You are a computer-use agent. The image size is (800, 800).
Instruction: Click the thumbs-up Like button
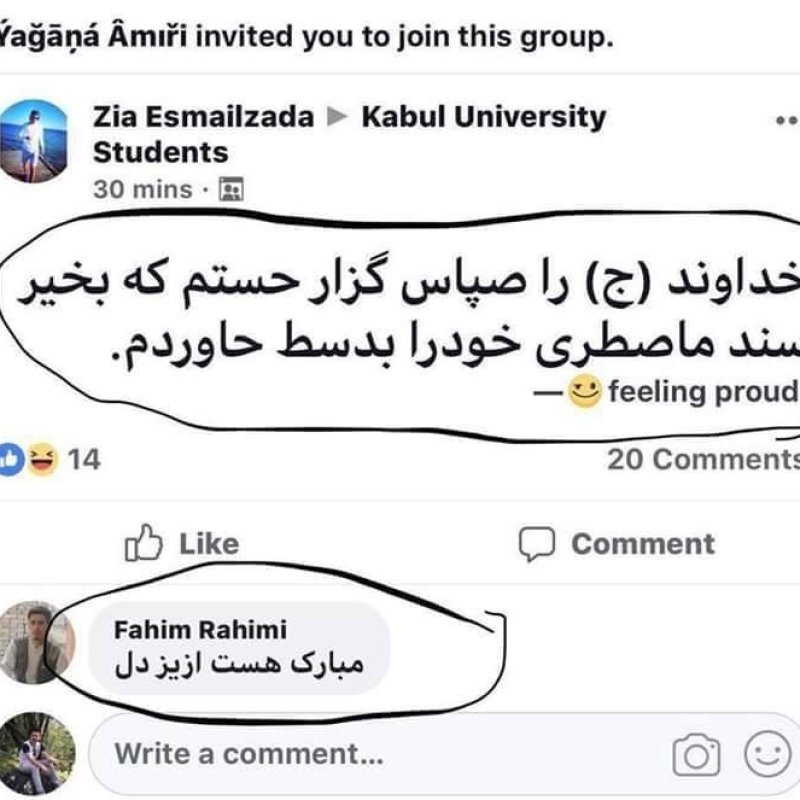point(182,544)
